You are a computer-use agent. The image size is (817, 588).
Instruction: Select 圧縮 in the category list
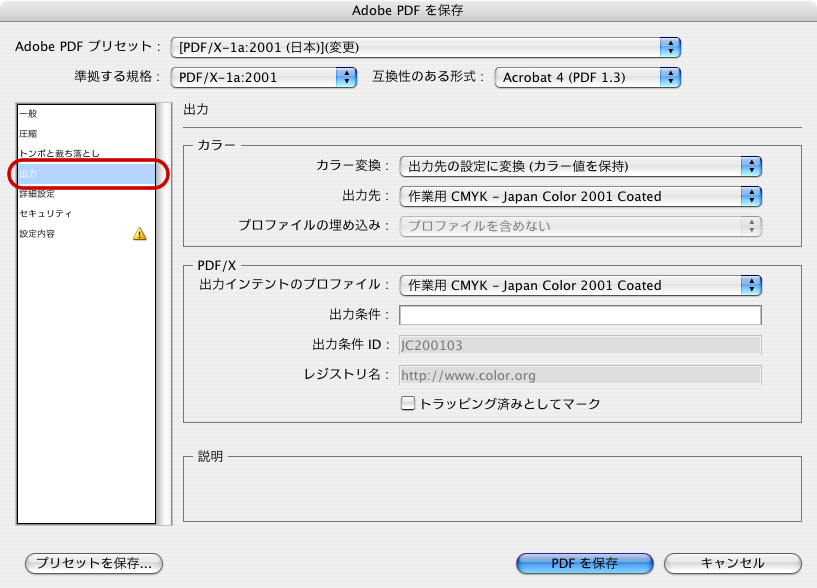[86, 133]
